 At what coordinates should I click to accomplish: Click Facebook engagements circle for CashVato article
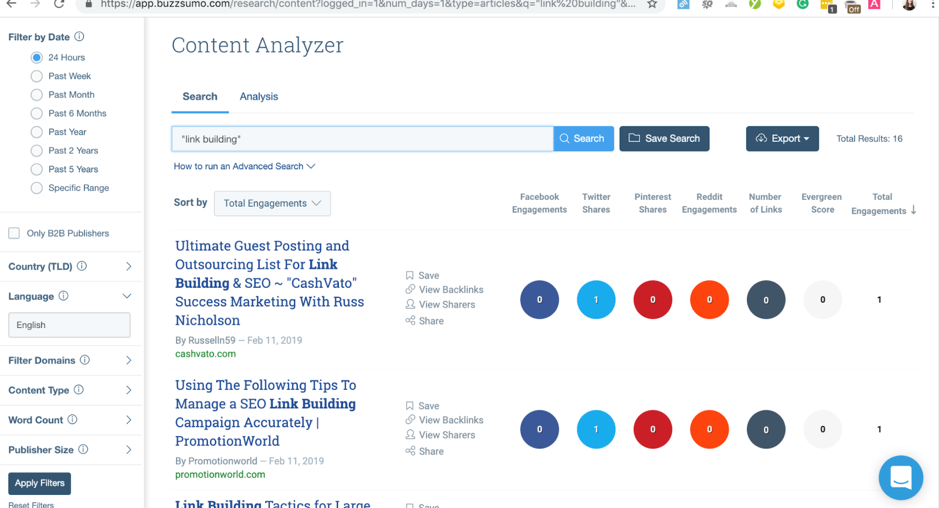pyautogui.click(x=540, y=300)
